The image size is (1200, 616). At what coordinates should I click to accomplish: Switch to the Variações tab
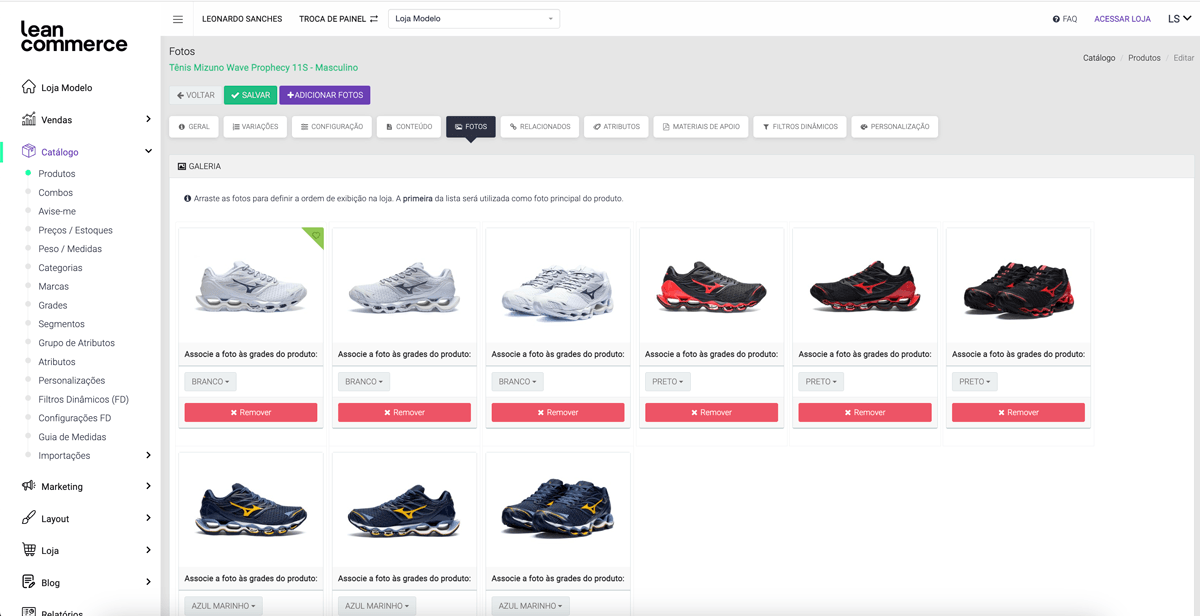point(255,127)
